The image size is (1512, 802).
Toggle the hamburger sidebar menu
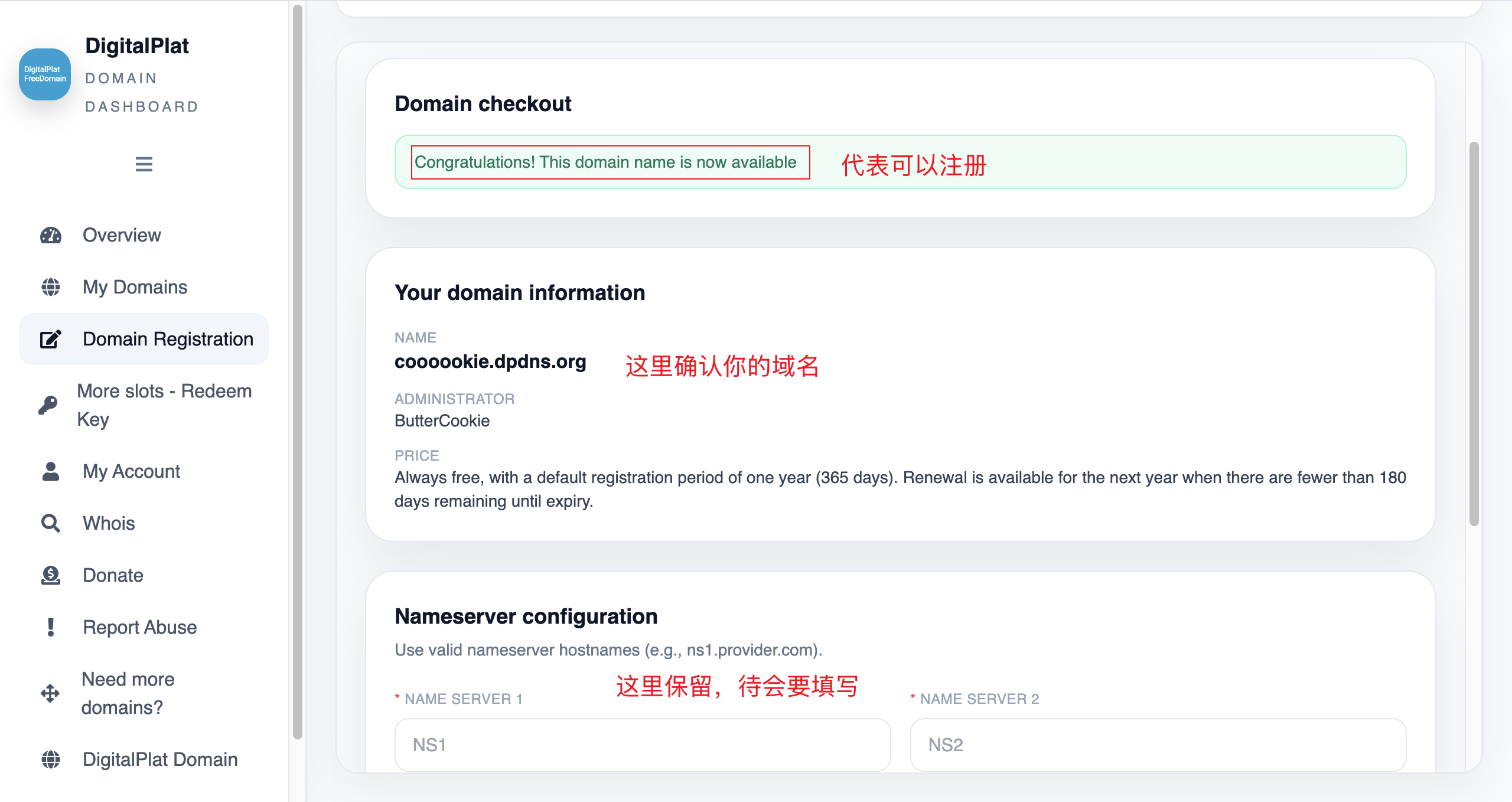tap(144, 164)
